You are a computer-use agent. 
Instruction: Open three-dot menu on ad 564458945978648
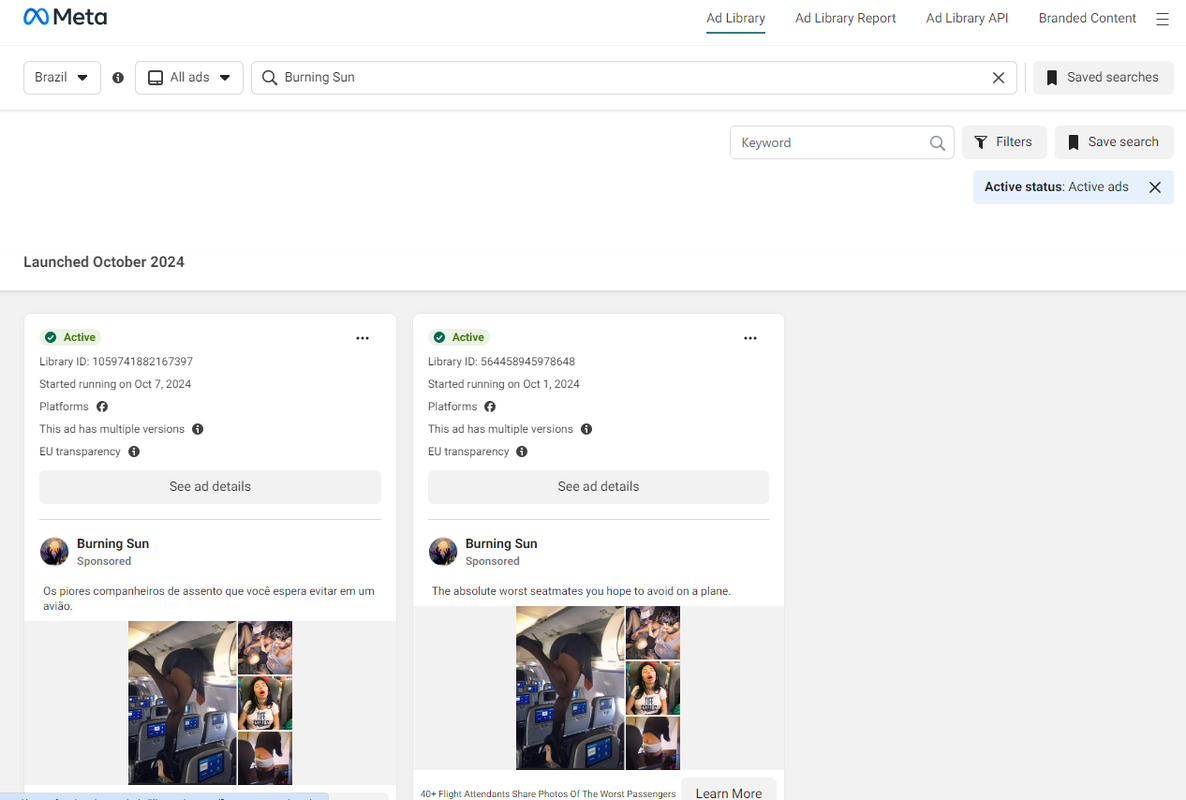750,338
